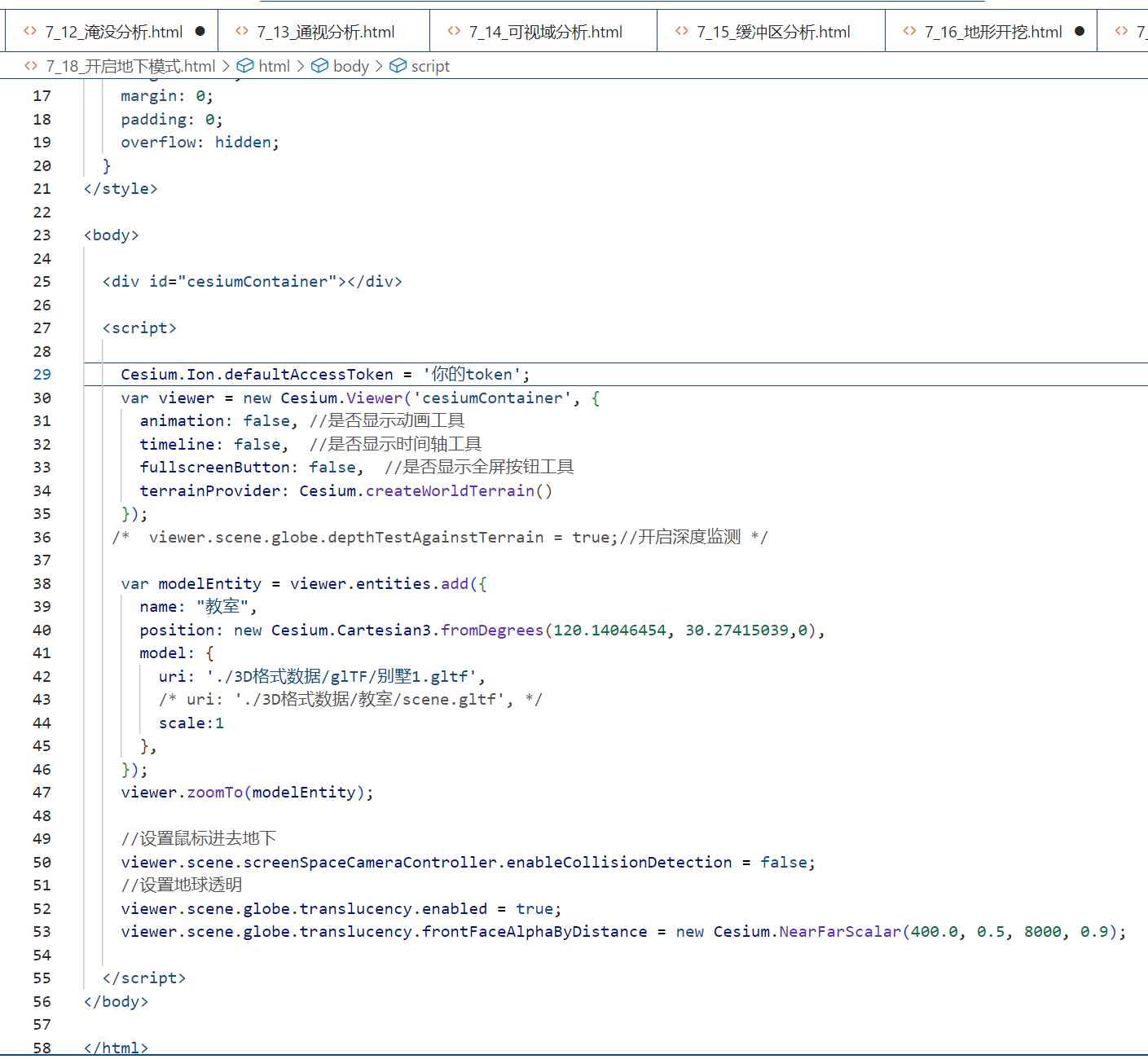The height and width of the screenshot is (1059, 1148).
Task: Click 'padding: 0' CSS line
Action: 172,120
